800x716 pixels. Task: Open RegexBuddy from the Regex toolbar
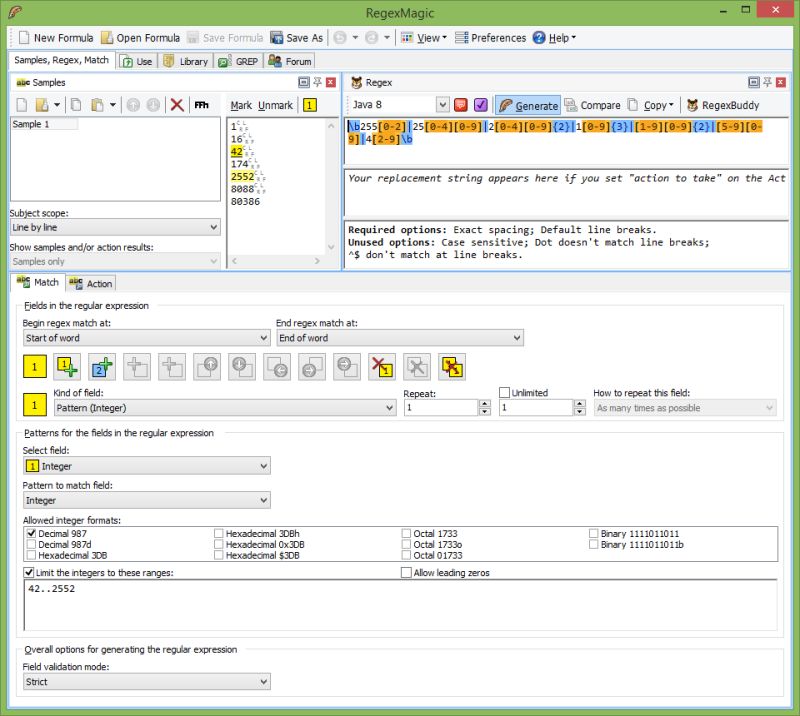point(729,104)
